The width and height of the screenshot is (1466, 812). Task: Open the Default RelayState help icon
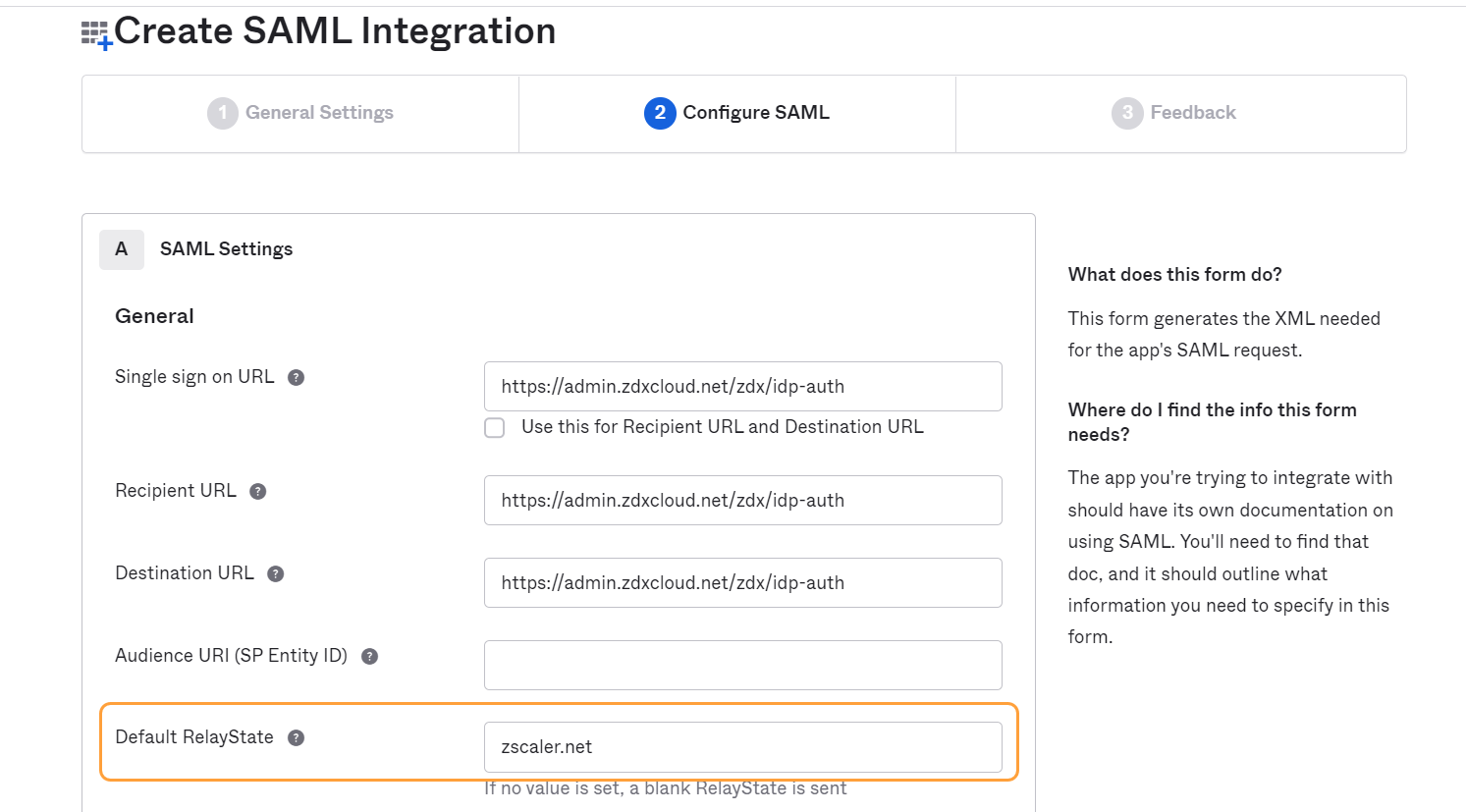[296, 737]
